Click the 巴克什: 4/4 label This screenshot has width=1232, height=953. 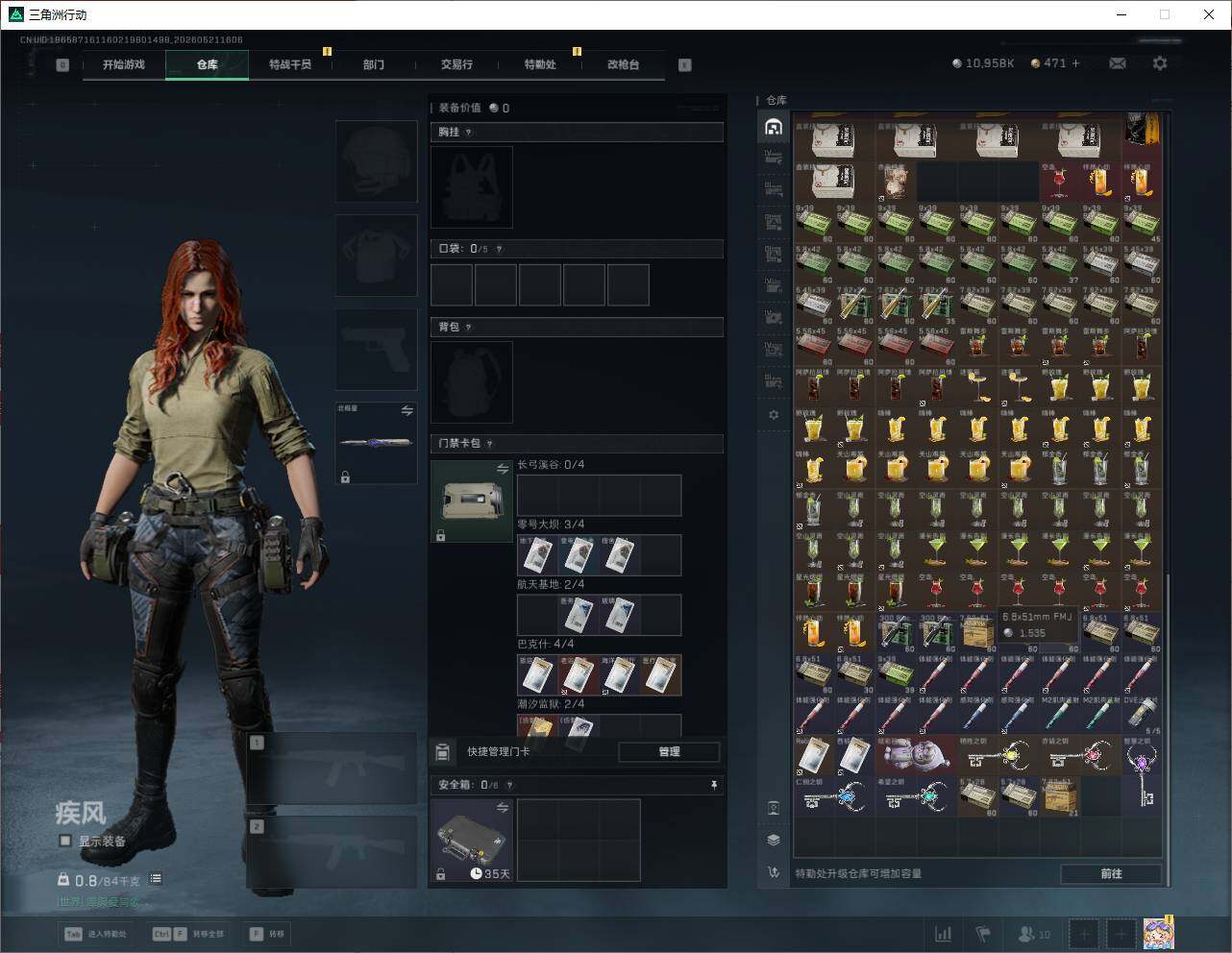tap(546, 644)
